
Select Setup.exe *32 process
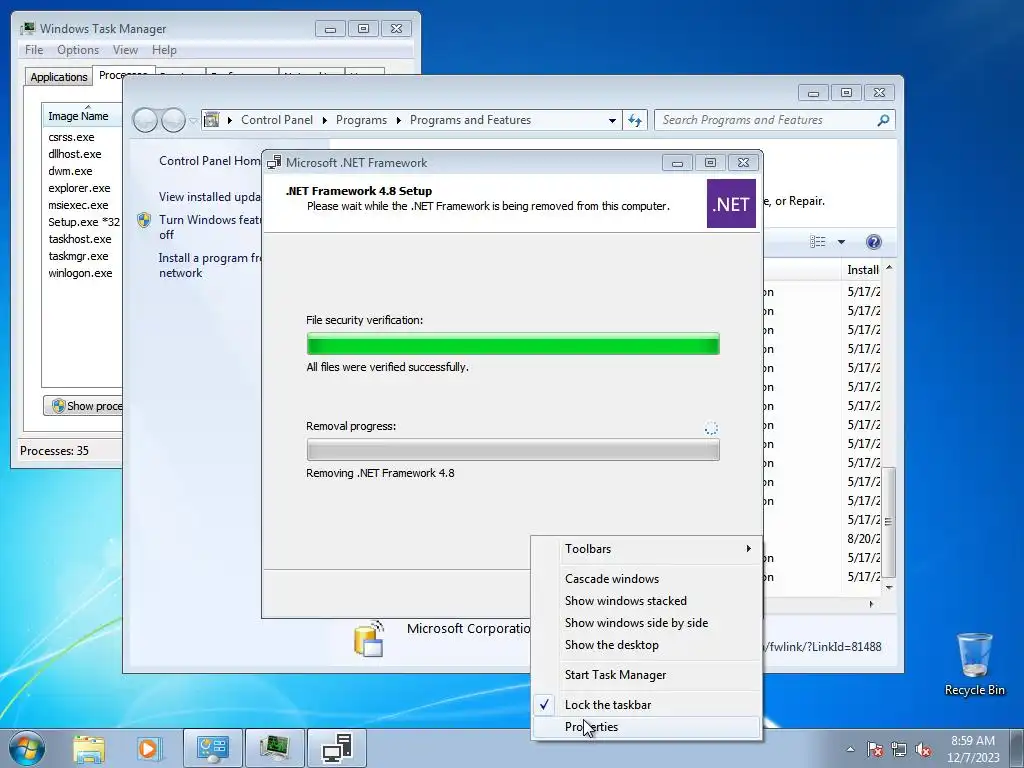click(84, 222)
